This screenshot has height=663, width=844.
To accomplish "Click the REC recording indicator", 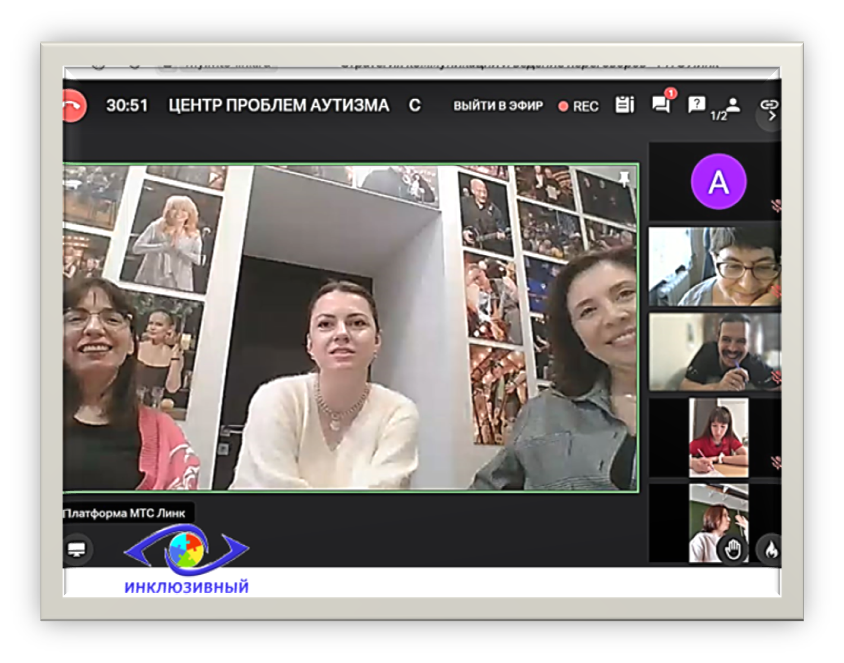I will [579, 106].
